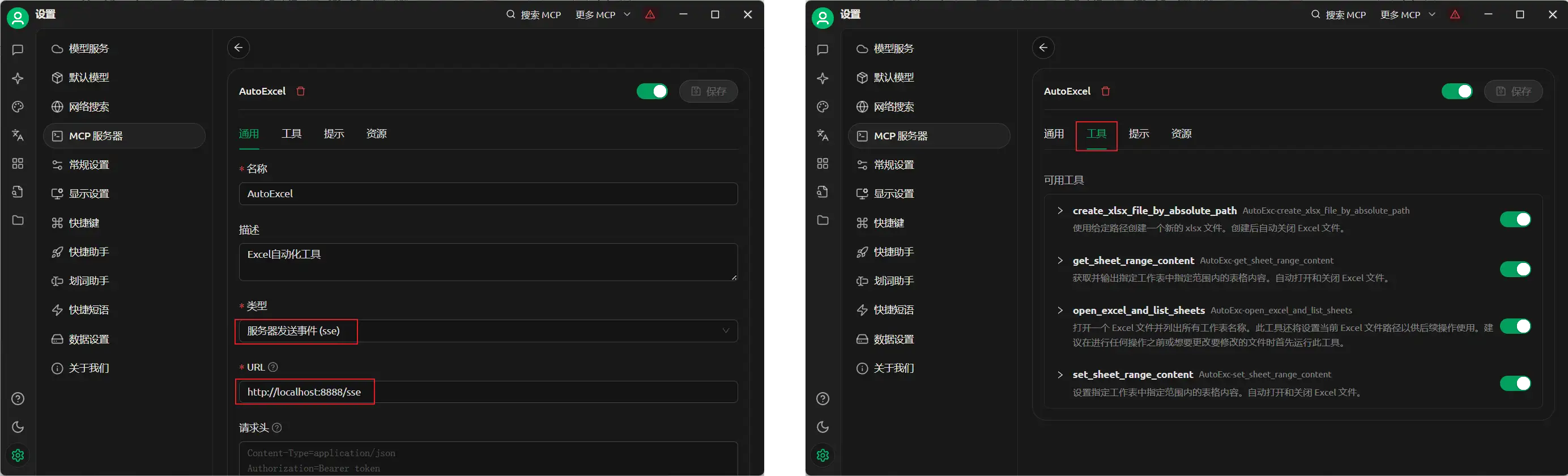The image size is (1568, 476).
Task: Click 名称 input field containing AutoExcel
Action: click(488, 194)
